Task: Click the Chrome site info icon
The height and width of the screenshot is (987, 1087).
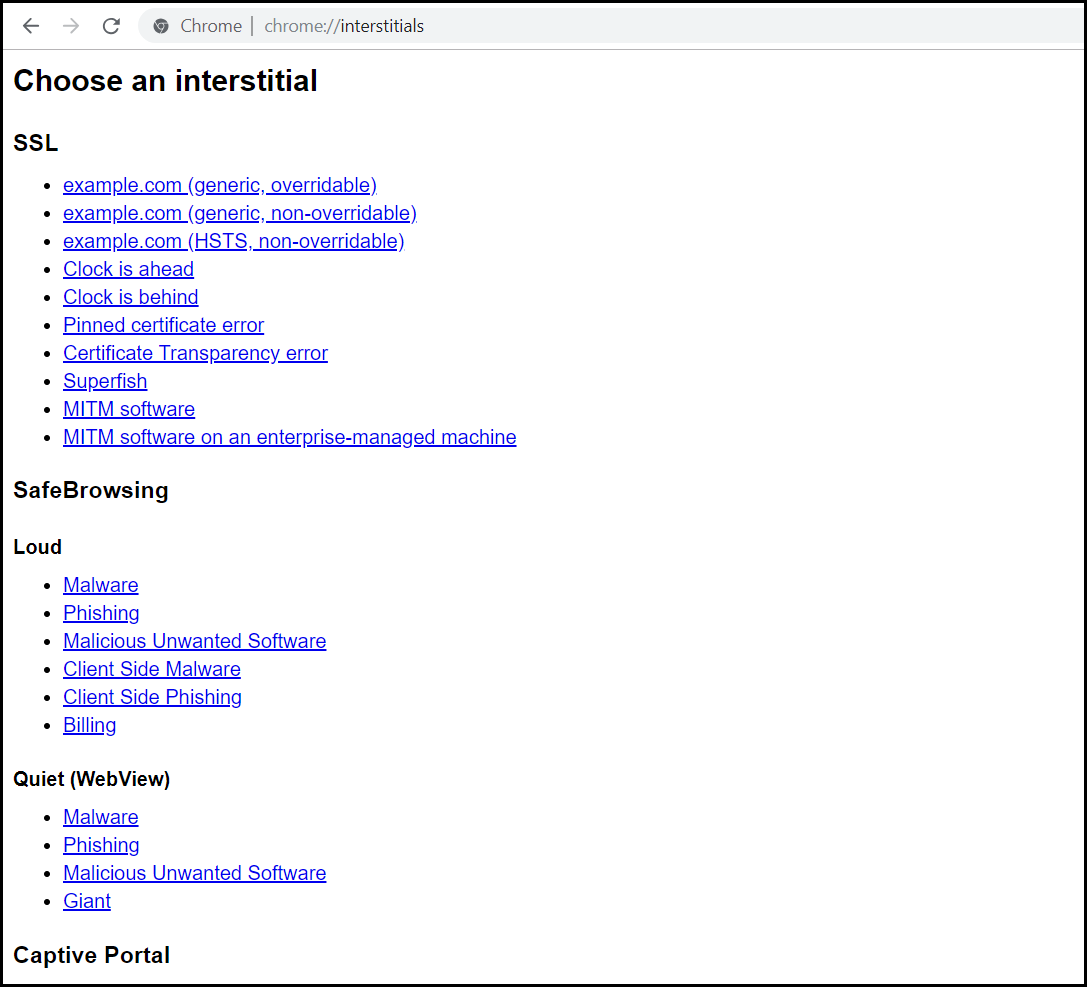Action: pyautogui.click(x=161, y=26)
